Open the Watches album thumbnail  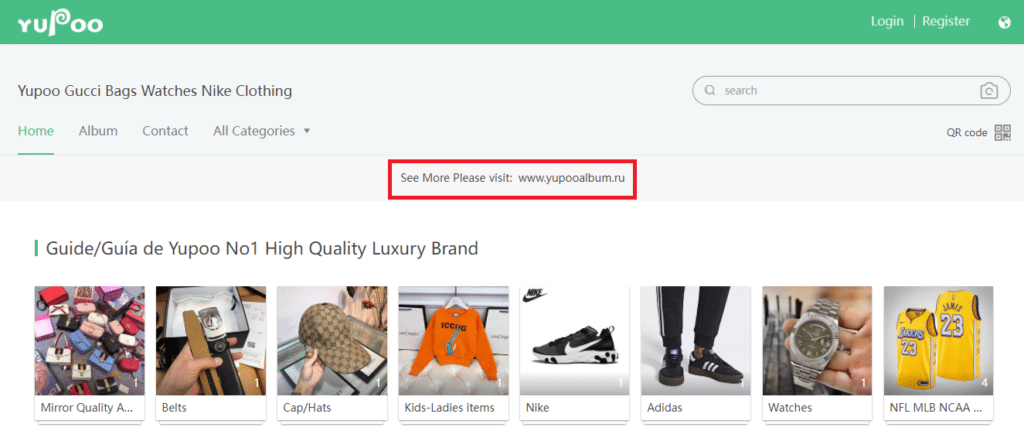(x=818, y=340)
